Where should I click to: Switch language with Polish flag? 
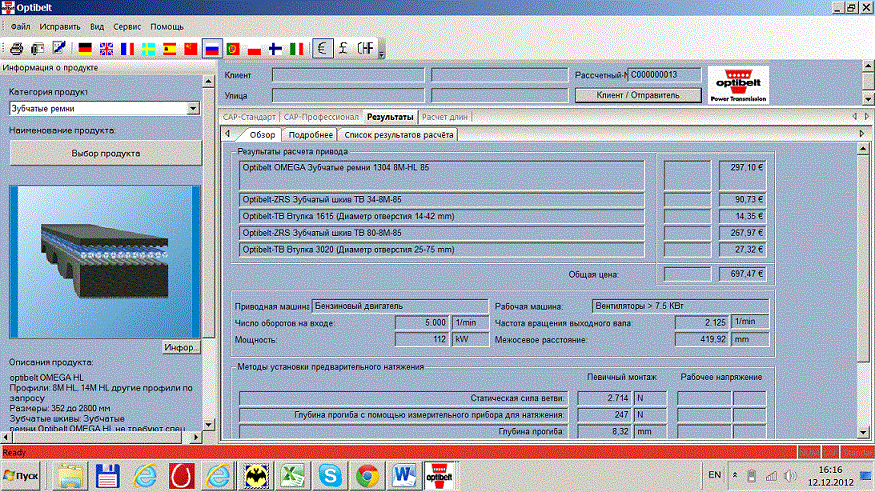click(254, 49)
